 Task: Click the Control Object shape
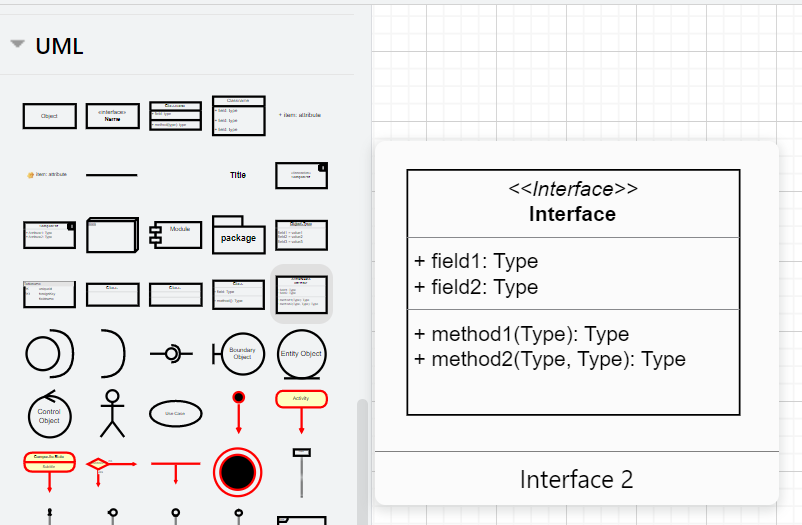pos(48,411)
